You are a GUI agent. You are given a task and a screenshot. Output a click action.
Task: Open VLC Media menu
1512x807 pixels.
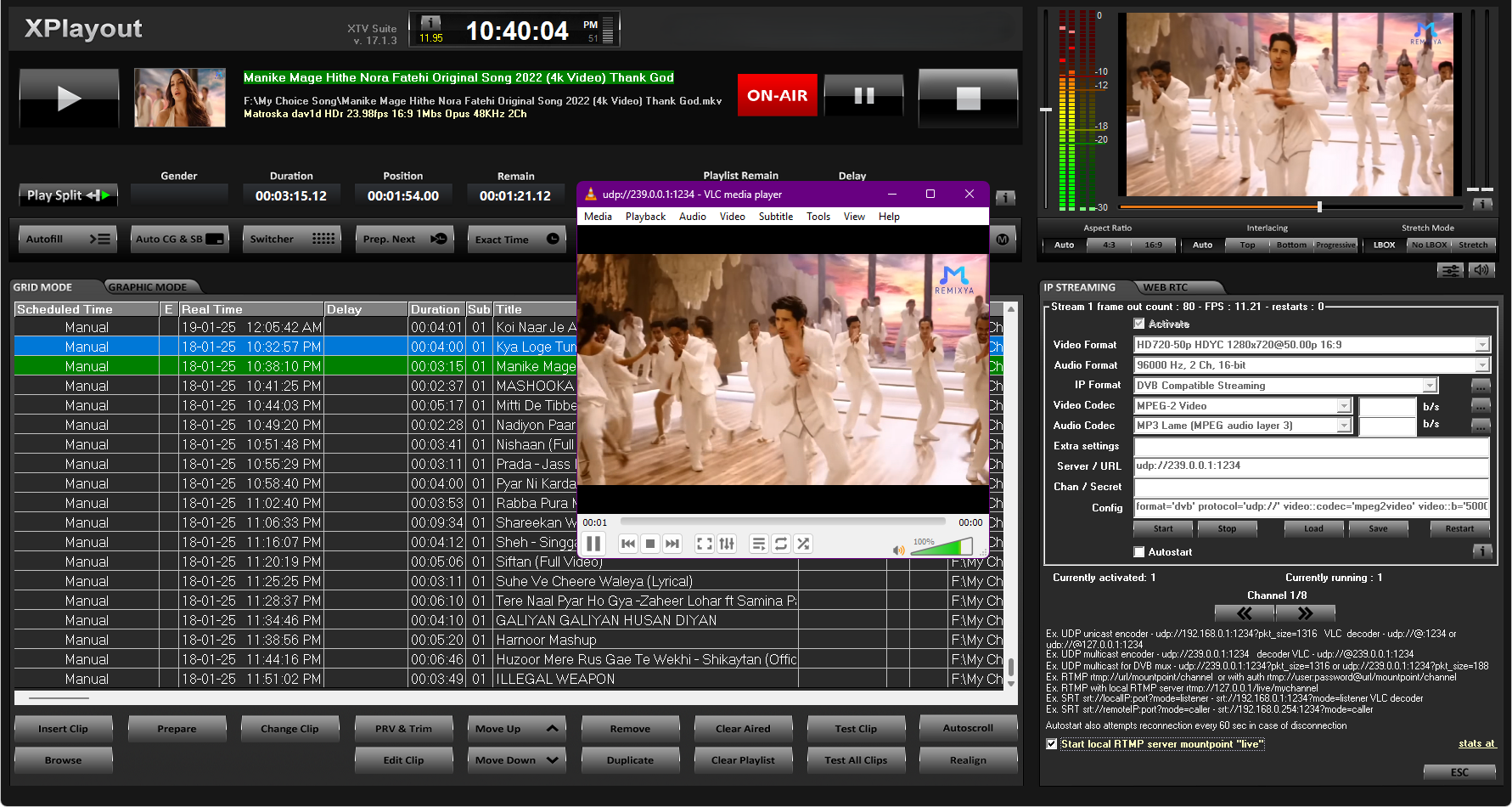click(598, 217)
